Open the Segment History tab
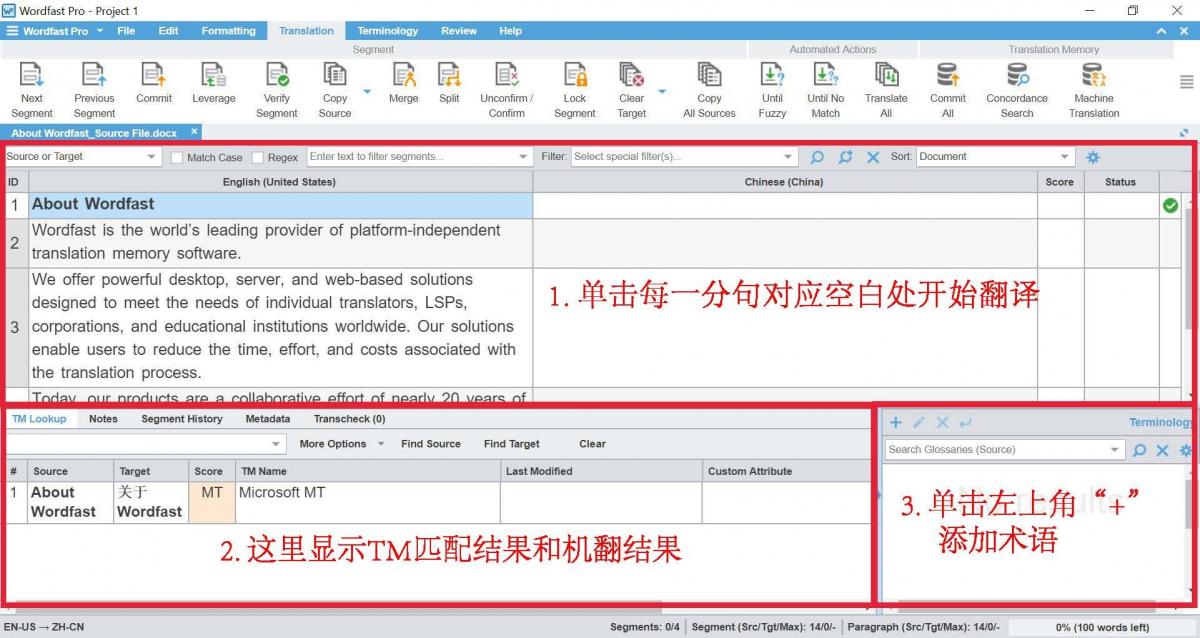The height and width of the screenshot is (638, 1200). (x=182, y=419)
